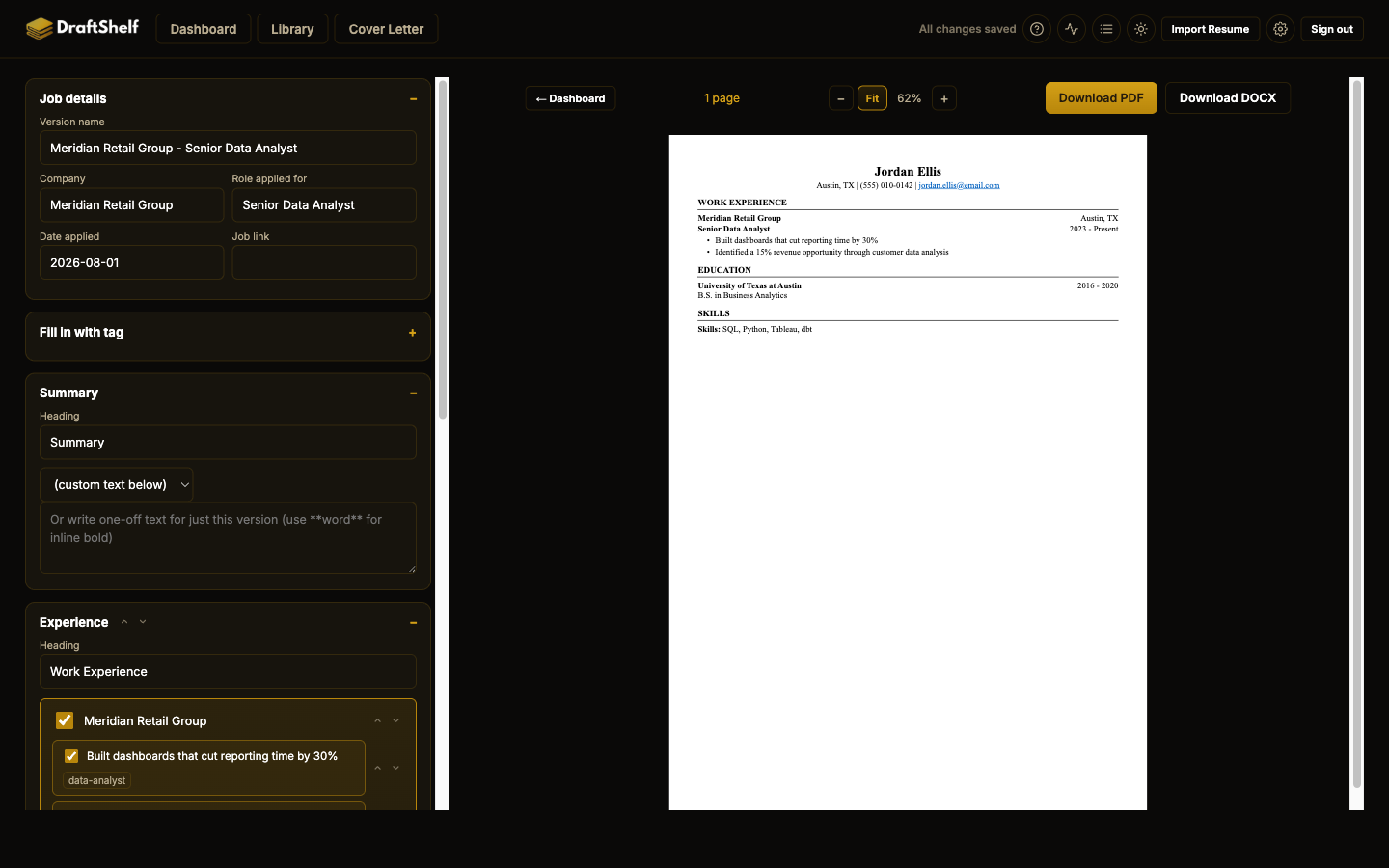Image resolution: width=1389 pixels, height=868 pixels.
Task: Click the Version name input field
Action: point(228,148)
